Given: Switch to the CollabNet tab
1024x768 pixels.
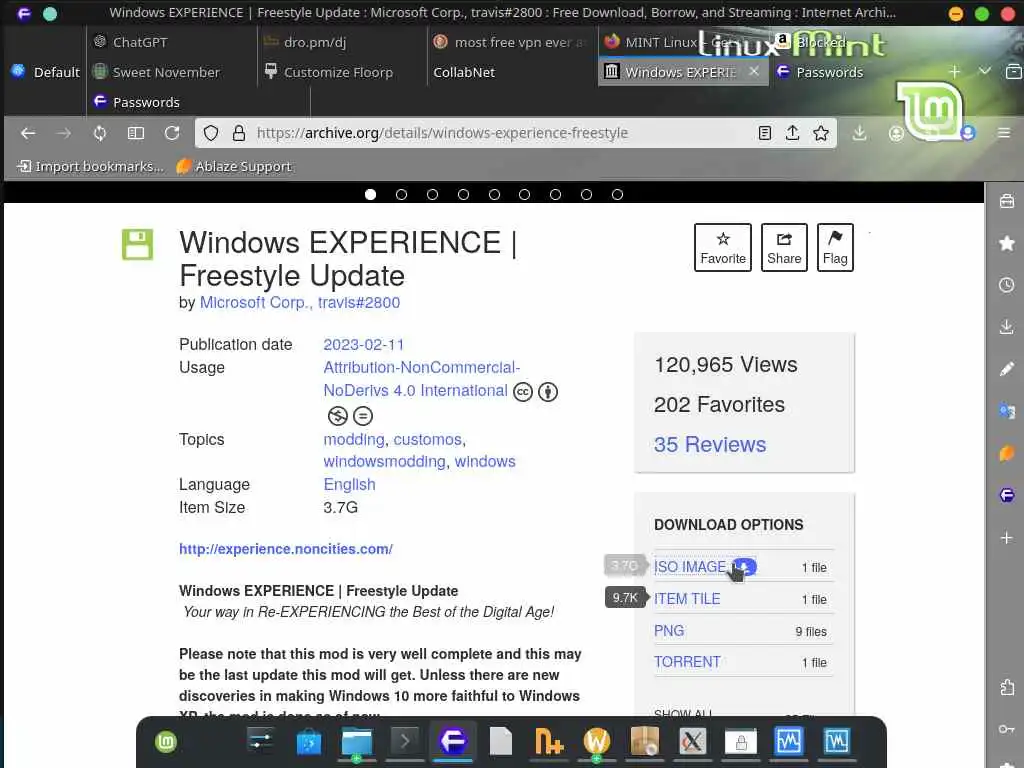Looking at the screenshot, I should [513, 72].
